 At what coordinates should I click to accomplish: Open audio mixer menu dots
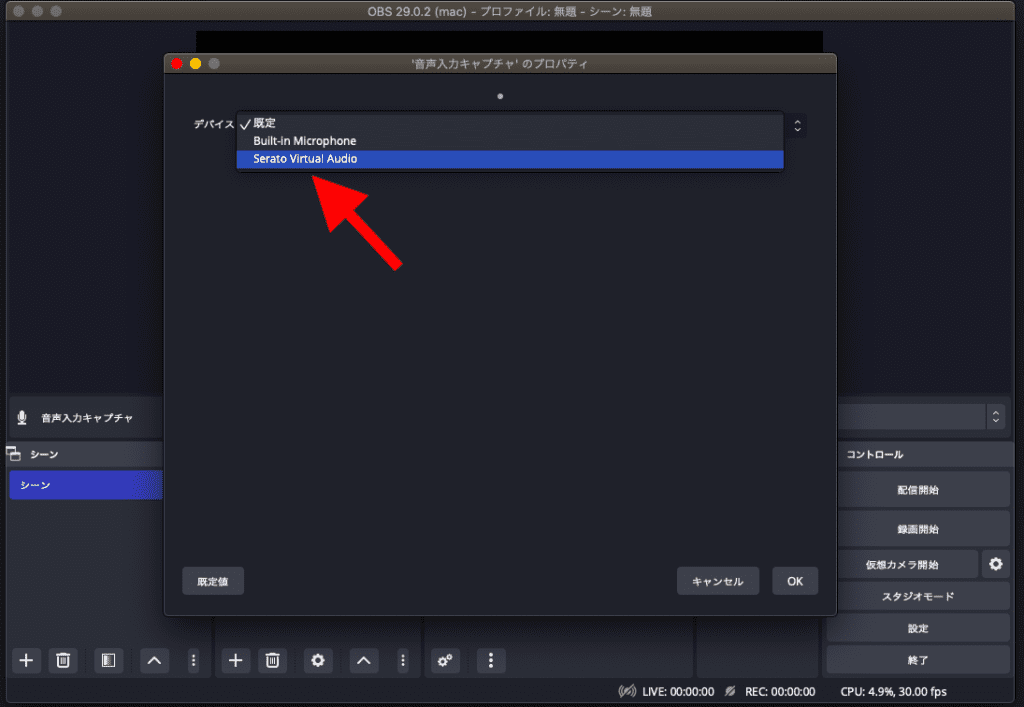pos(491,661)
